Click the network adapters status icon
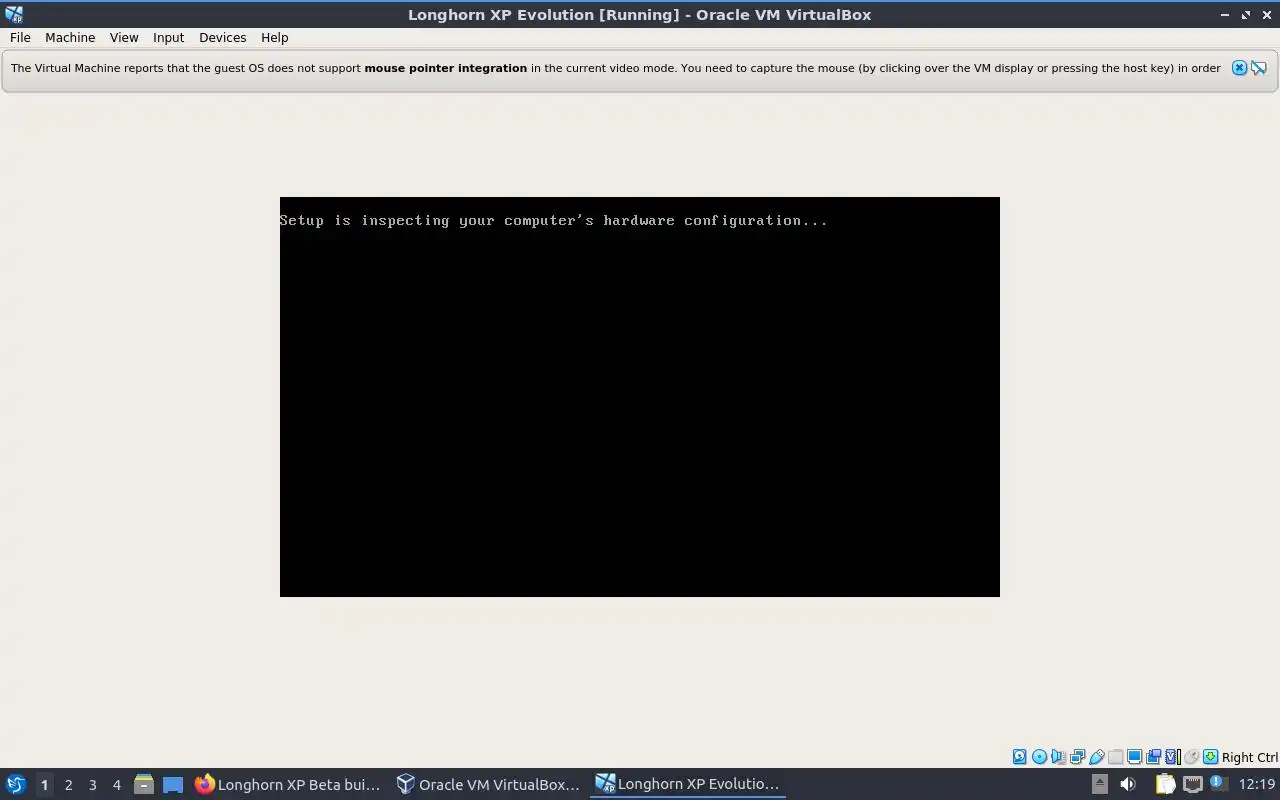Image resolution: width=1280 pixels, height=800 pixels. click(1077, 757)
